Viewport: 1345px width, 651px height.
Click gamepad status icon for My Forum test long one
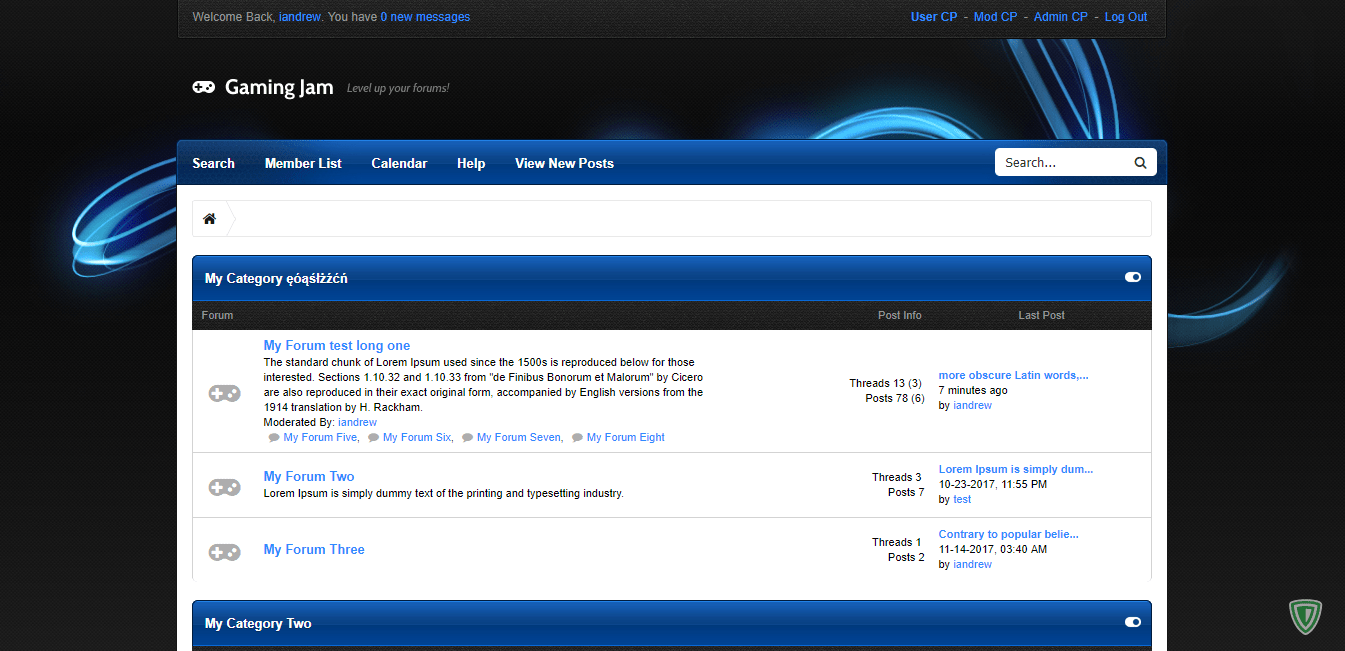[x=224, y=394]
